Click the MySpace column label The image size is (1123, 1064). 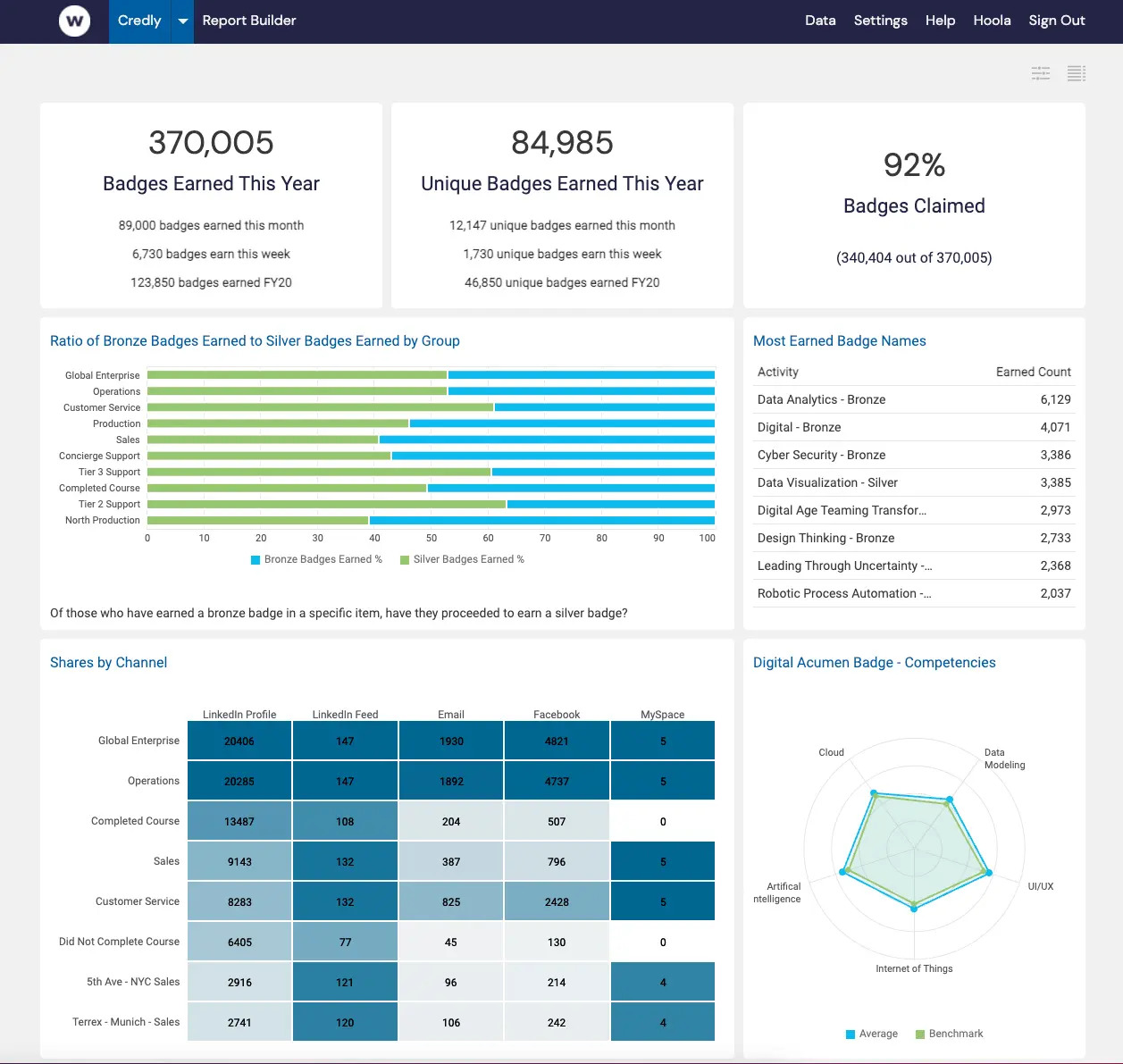tap(662, 715)
